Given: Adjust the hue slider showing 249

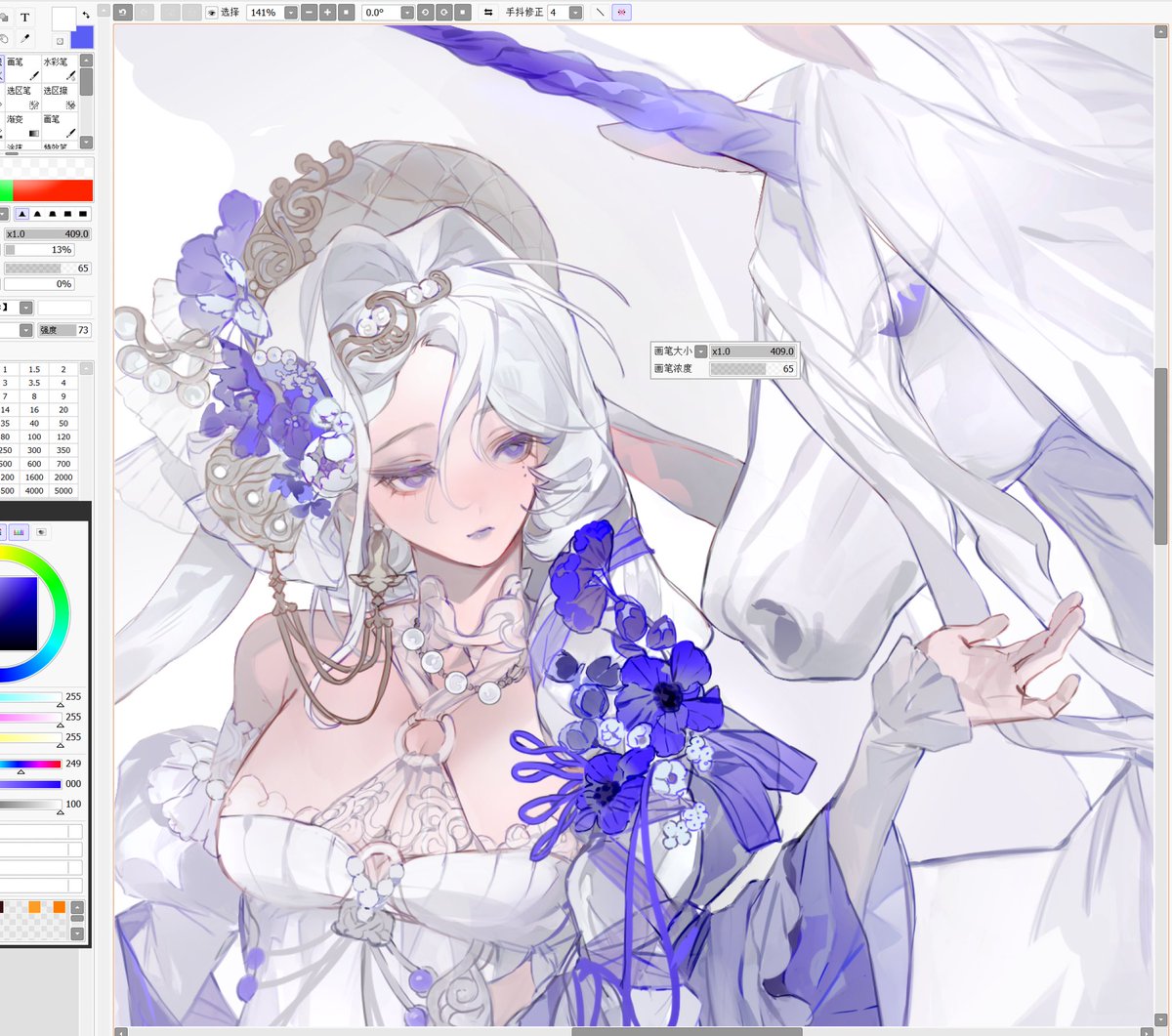Looking at the screenshot, I should (30, 764).
